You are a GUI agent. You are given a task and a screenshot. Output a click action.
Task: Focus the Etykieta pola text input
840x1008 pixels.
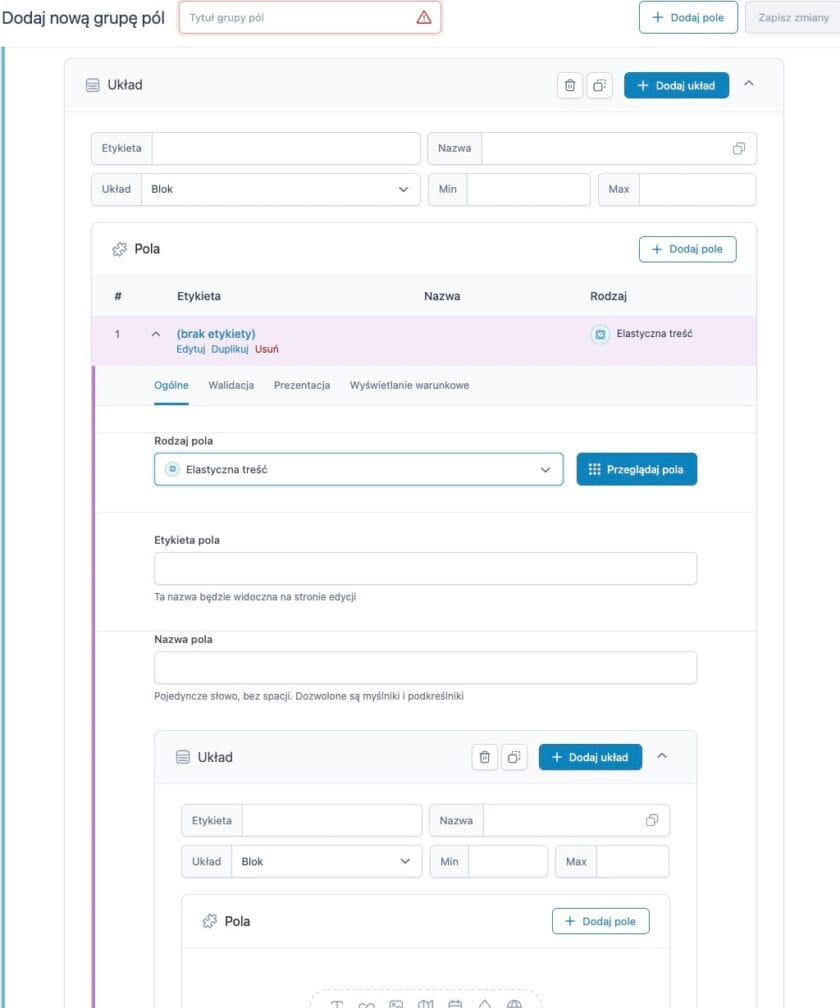point(425,569)
